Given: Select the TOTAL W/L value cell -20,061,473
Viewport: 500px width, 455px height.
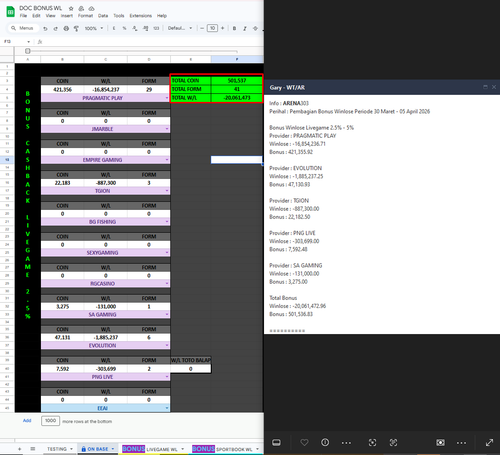Looking at the screenshot, I should [x=237, y=98].
